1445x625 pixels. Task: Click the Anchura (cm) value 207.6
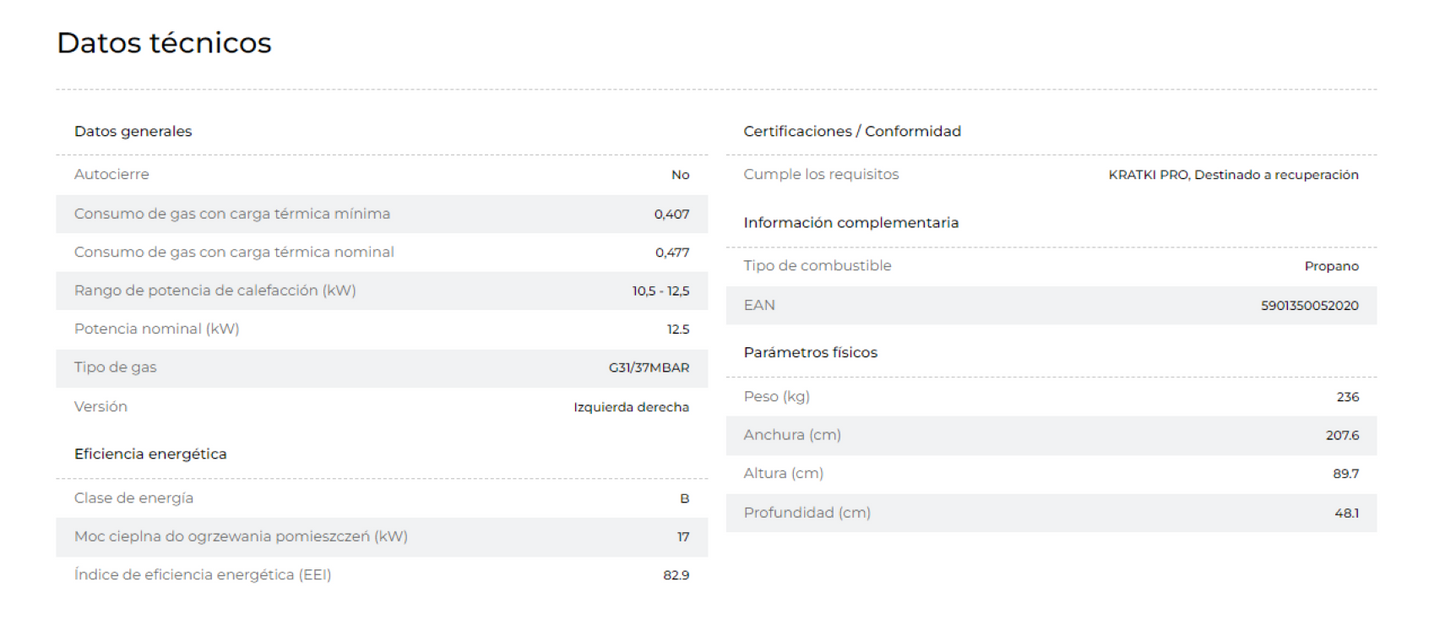pos(1342,436)
